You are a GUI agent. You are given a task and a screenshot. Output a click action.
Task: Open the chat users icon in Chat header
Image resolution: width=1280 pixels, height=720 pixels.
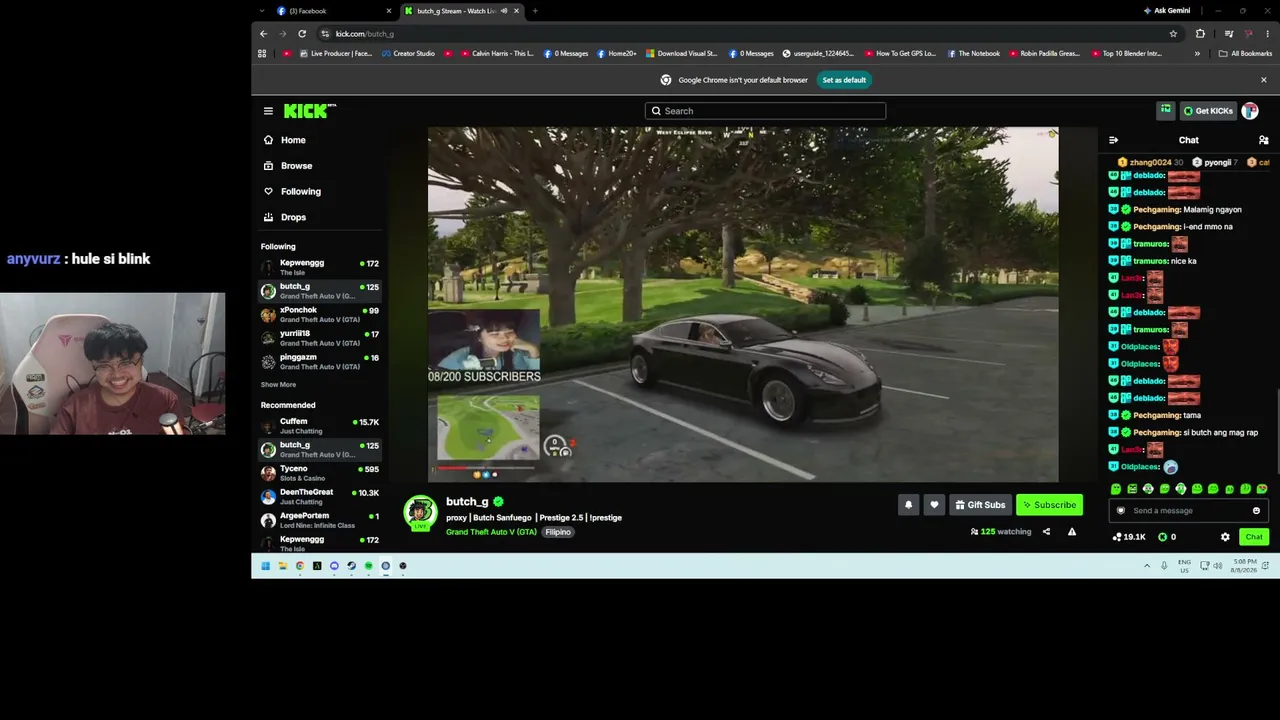coord(1264,140)
